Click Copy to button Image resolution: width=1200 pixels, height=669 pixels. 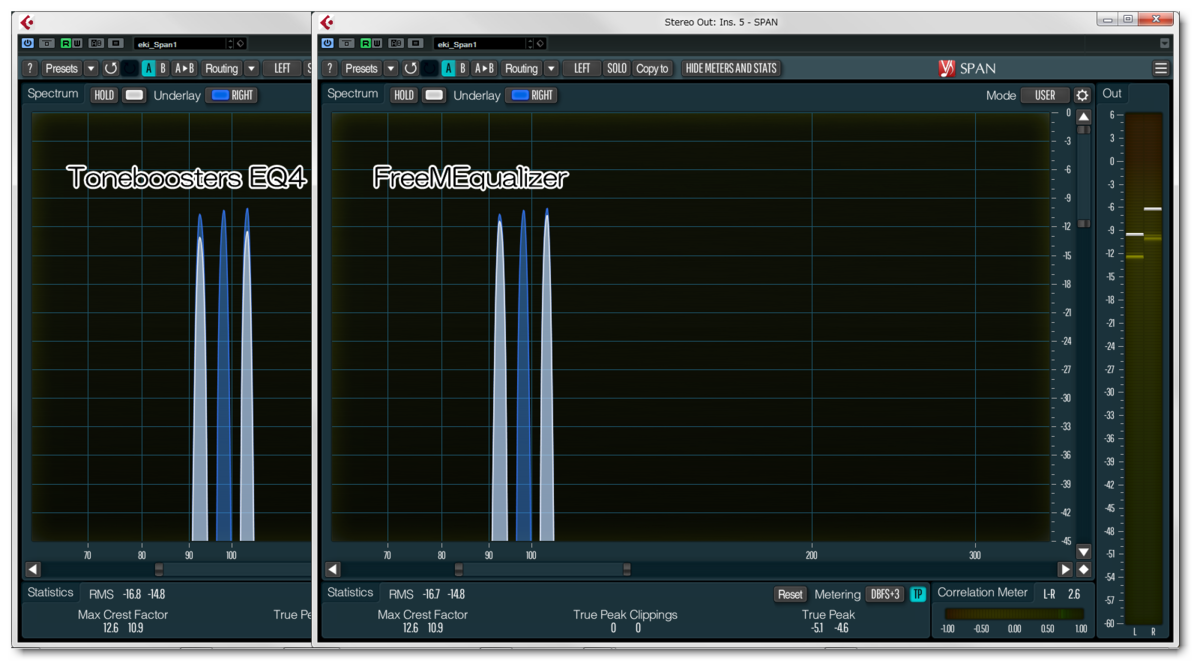click(652, 69)
